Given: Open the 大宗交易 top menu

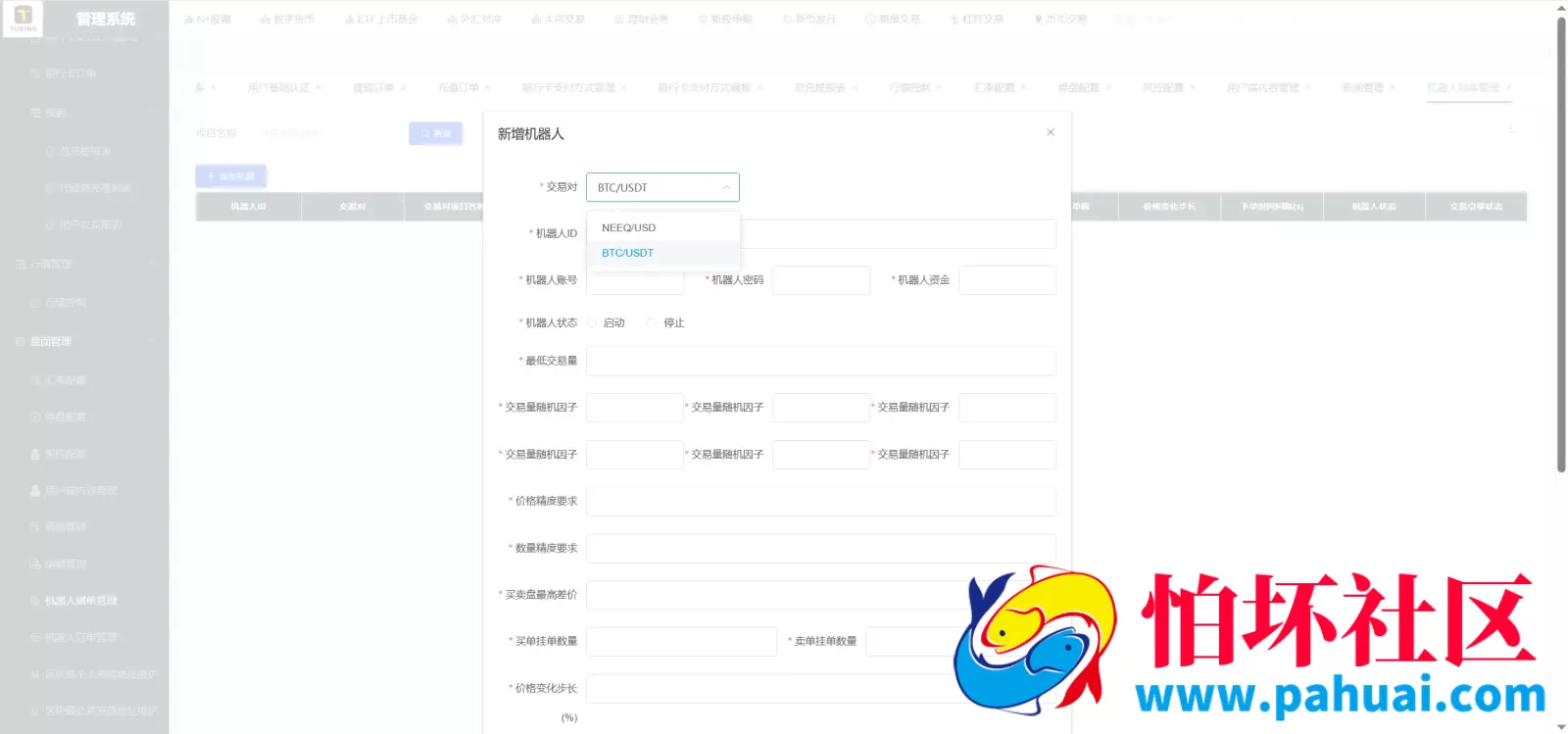Looking at the screenshot, I should tap(558, 19).
